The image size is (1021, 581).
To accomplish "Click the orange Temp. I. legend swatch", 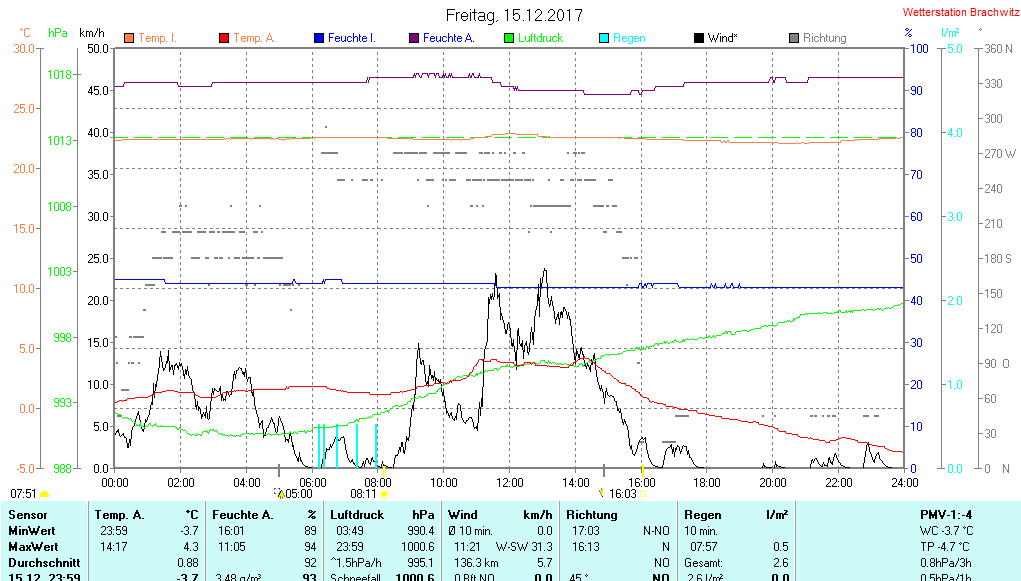I will click(x=128, y=38).
